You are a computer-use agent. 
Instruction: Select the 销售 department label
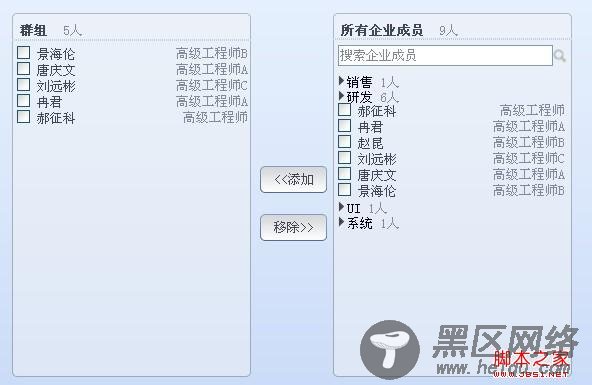click(x=359, y=82)
